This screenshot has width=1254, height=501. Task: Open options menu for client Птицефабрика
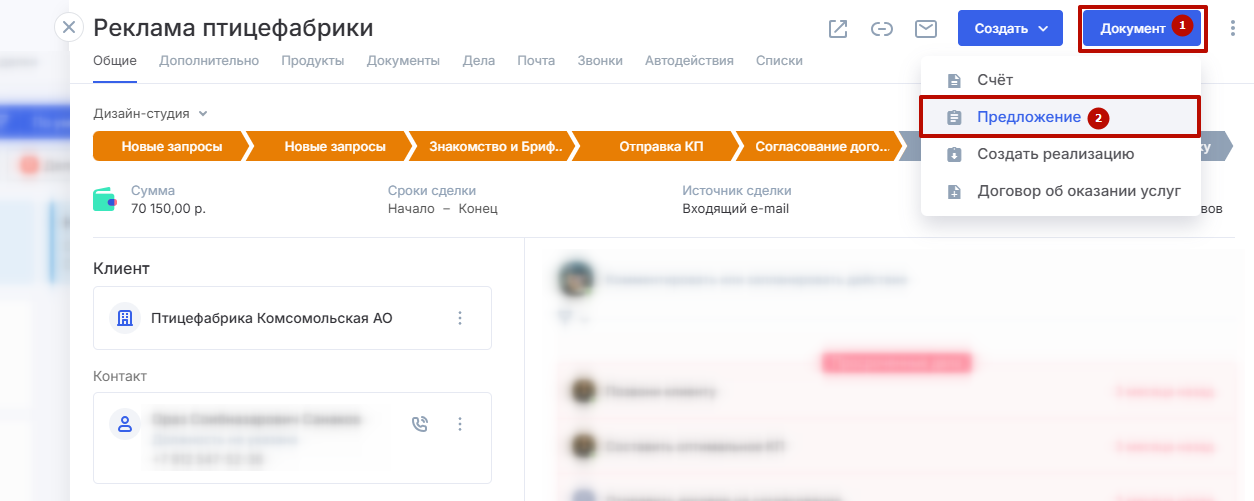[460, 318]
